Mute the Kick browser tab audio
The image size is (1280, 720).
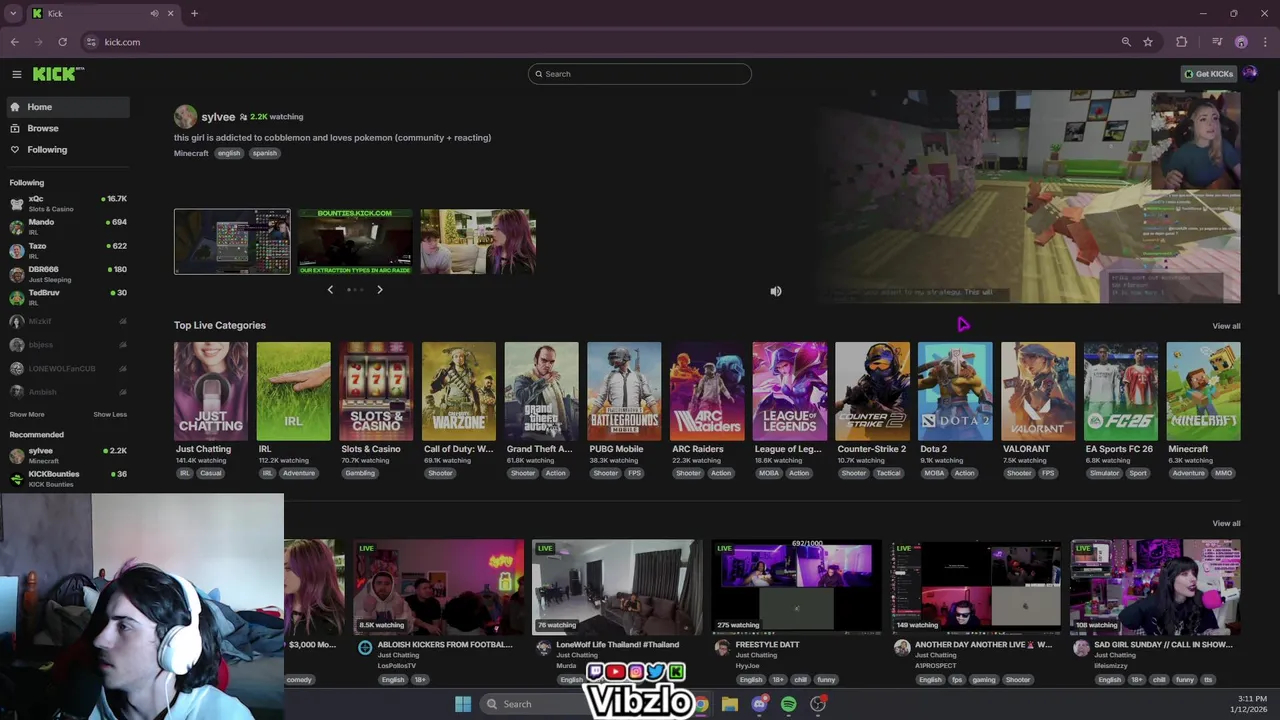[154, 13]
